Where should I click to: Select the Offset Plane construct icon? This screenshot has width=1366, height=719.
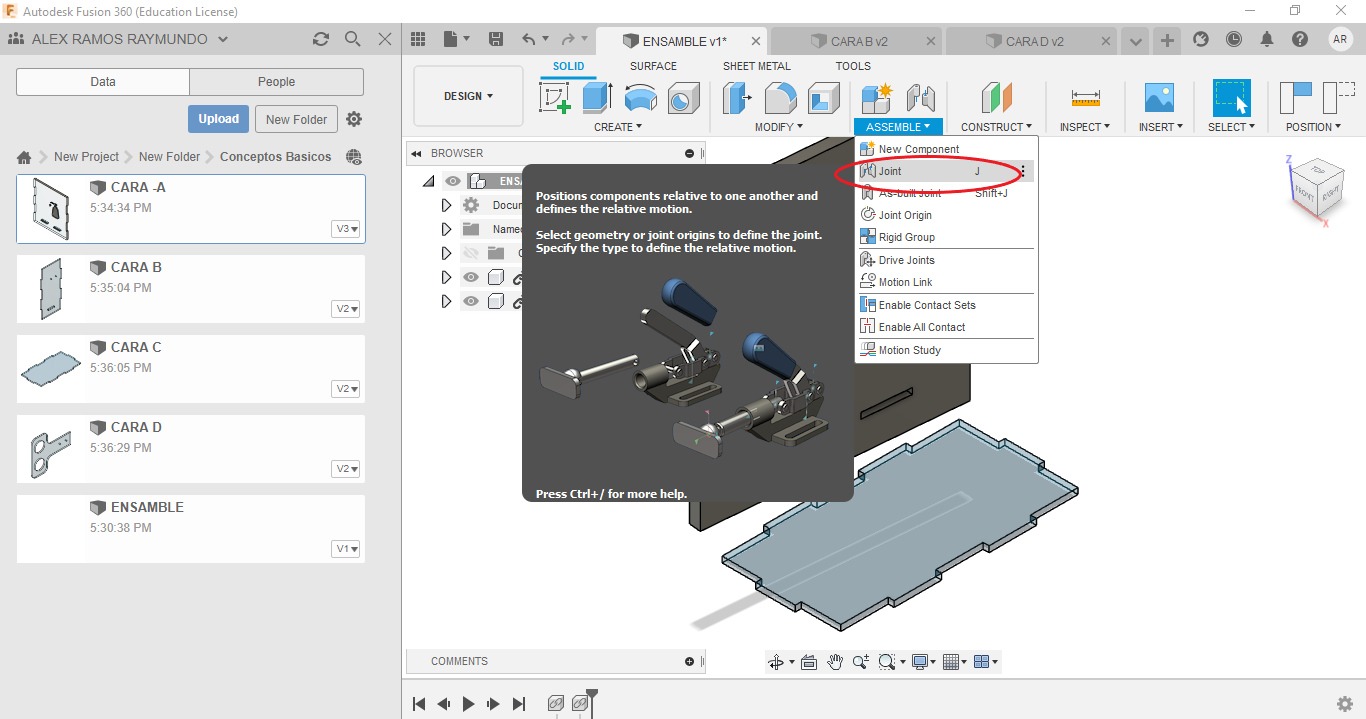[x=996, y=98]
